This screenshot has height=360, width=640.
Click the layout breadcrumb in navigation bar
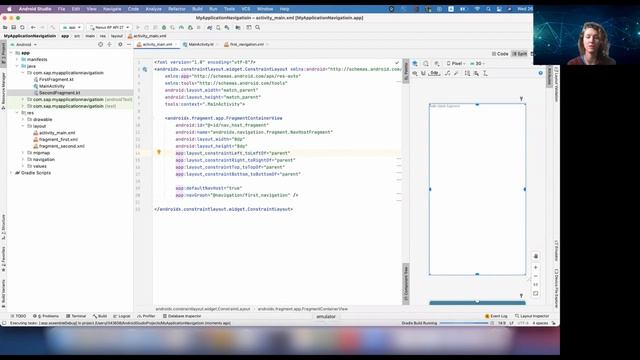pyautogui.click(x=117, y=36)
